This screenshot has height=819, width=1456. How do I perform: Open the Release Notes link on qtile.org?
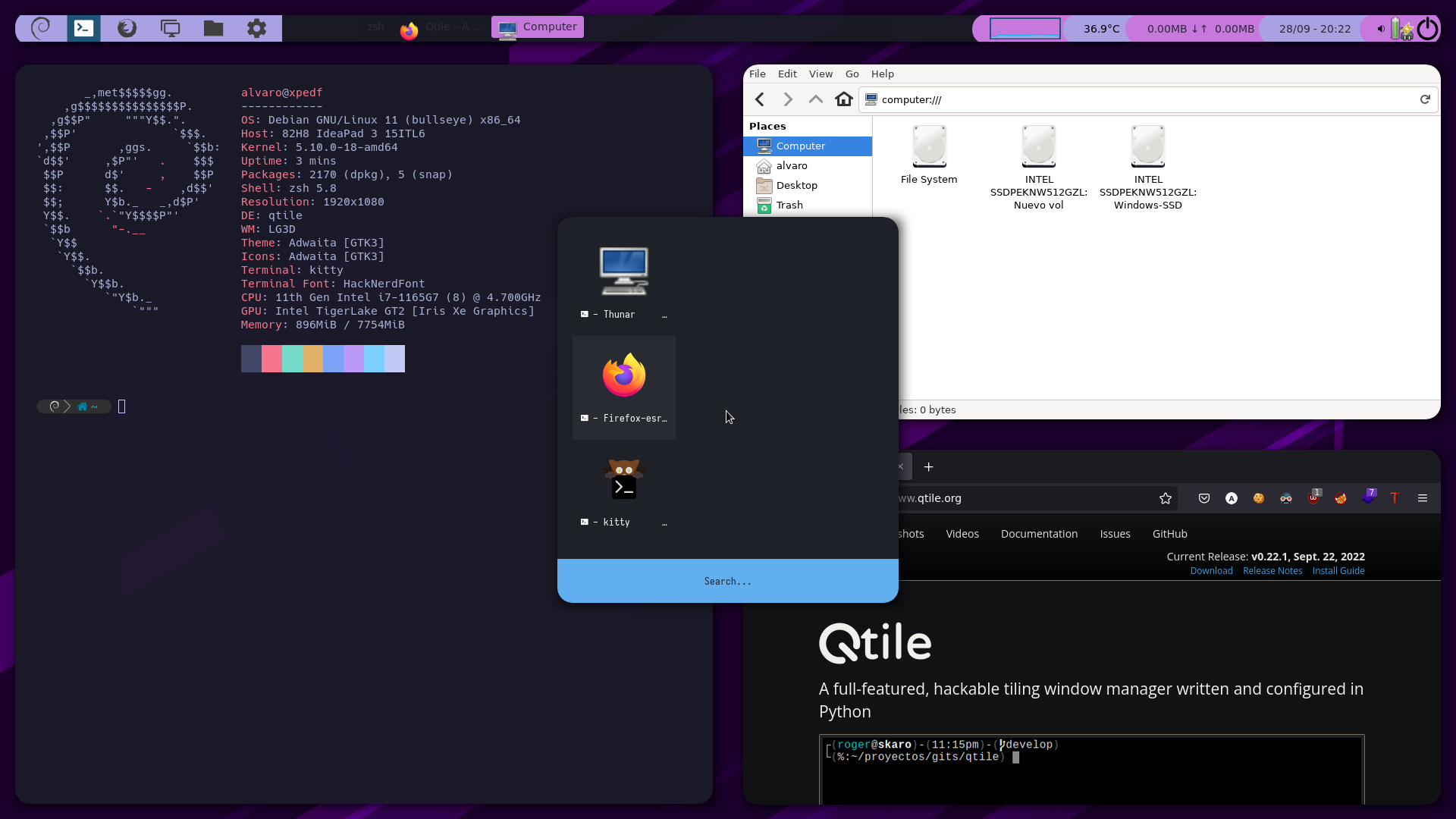coord(1272,570)
